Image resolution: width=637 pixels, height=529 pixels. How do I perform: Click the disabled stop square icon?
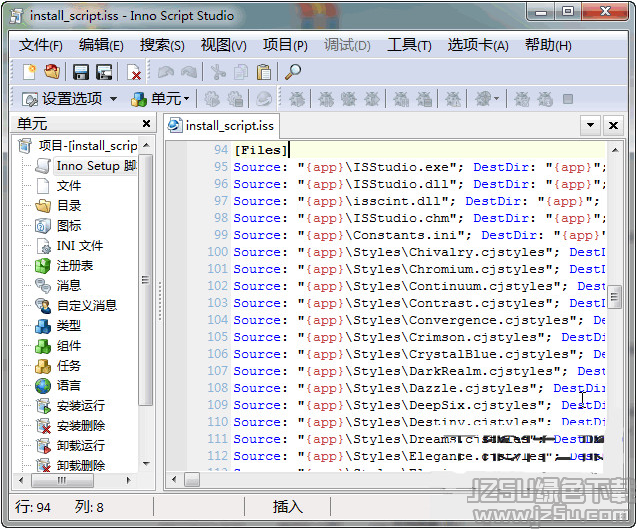tap(568, 99)
